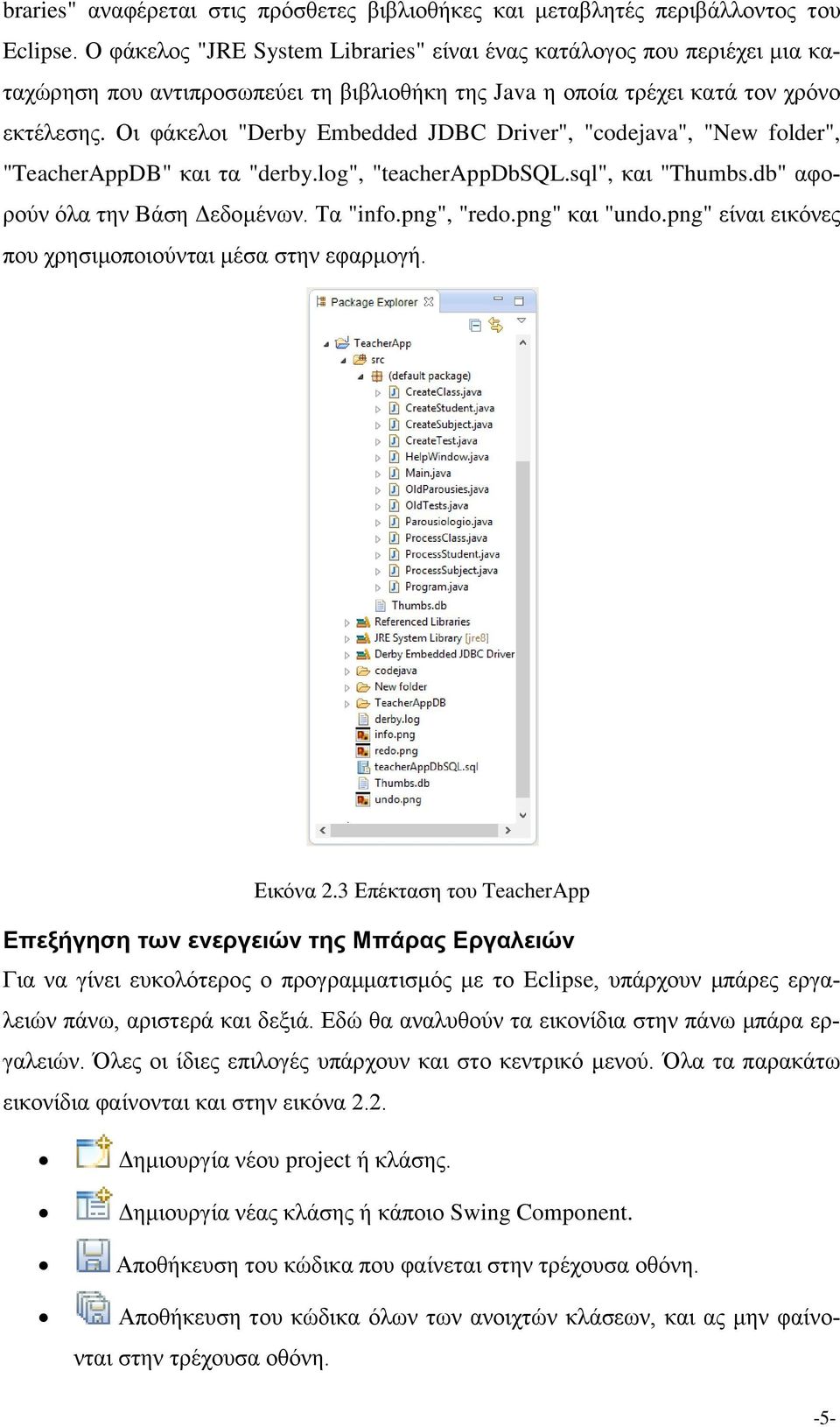
Task: Click the Referenced Libraries books icon
Action: (x=363, y=622)
